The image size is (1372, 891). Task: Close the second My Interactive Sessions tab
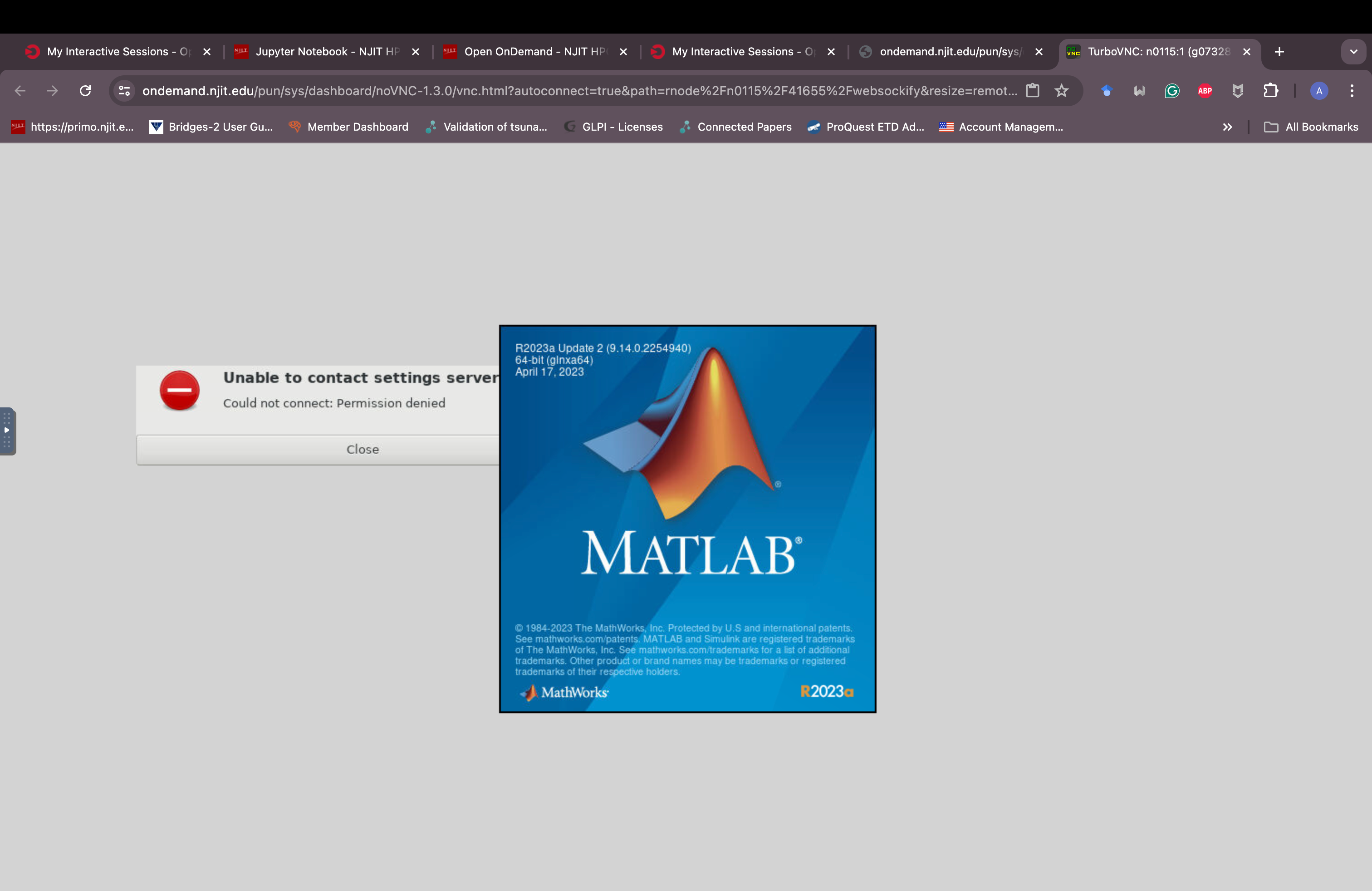pos(831,52)
